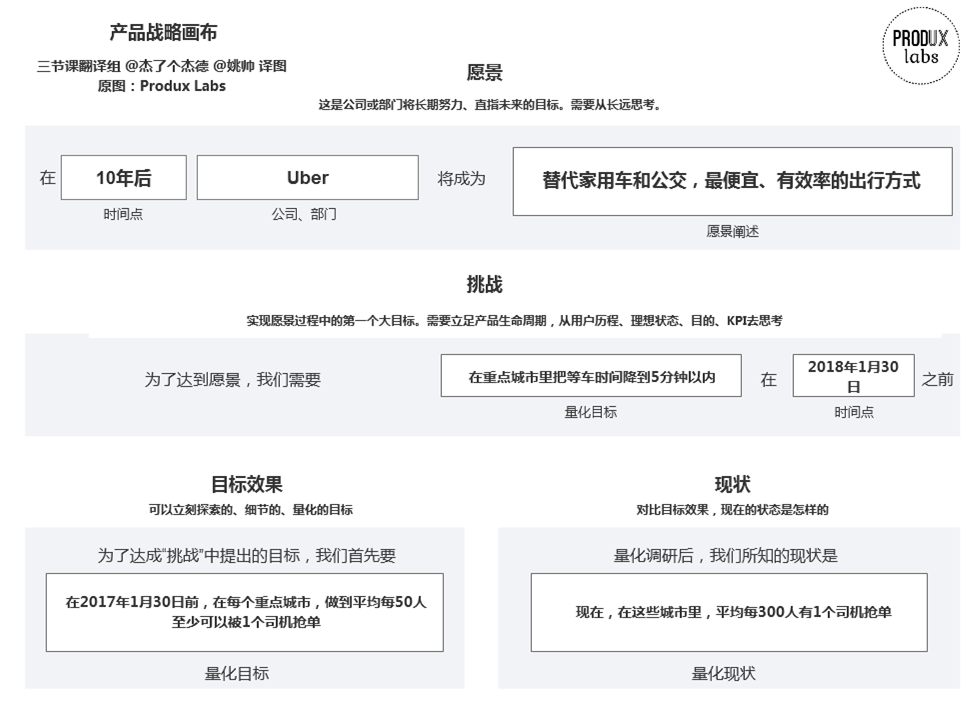Image resolution: width=972 pixels, height=713 pixels.
Task: Select the 'Uber' company field
Action: click(307, 177)
